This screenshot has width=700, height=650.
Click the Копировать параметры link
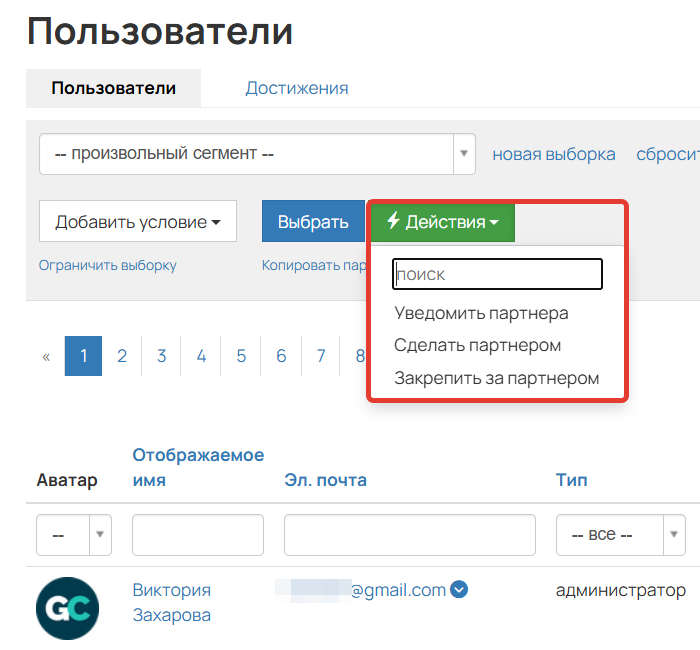pos(314,265)
